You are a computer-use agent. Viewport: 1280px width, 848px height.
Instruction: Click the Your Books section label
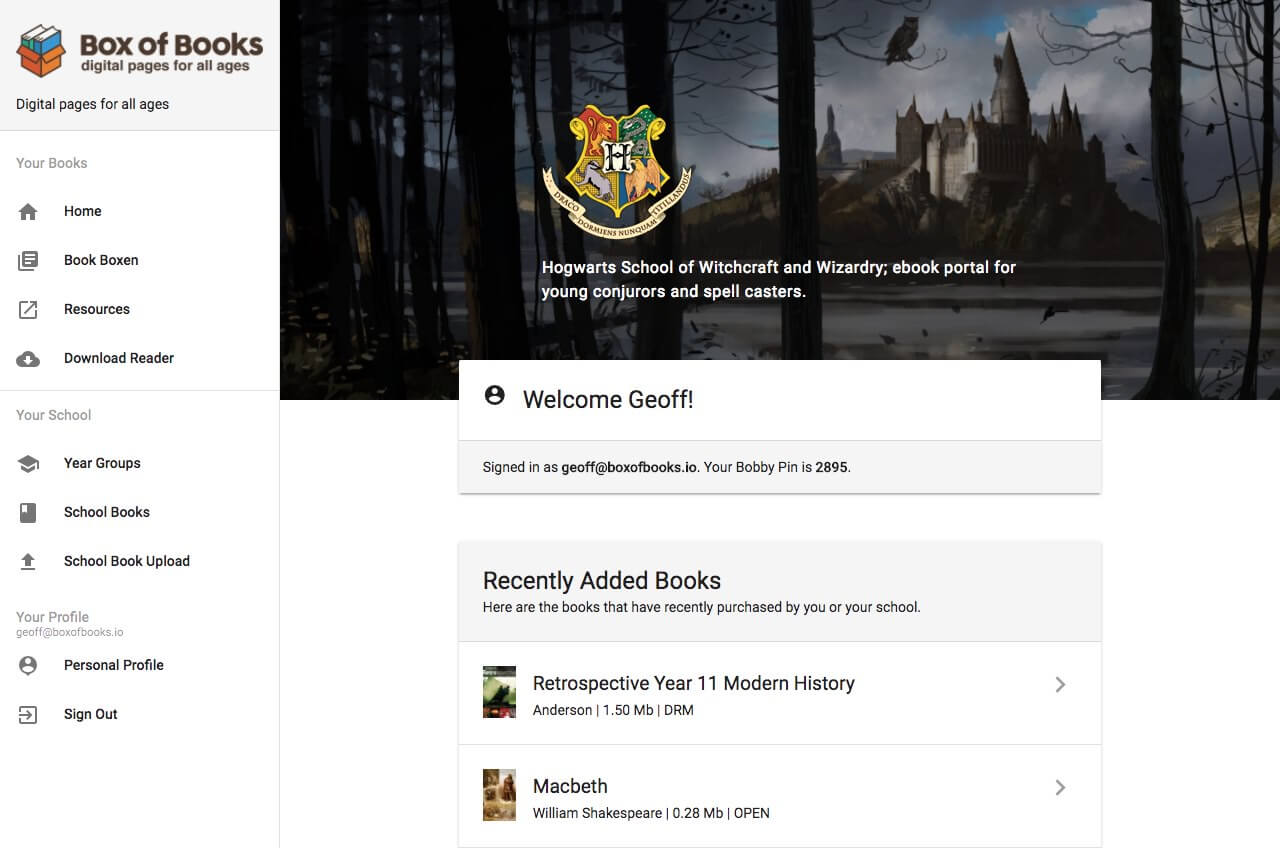[x=51, y=163]
